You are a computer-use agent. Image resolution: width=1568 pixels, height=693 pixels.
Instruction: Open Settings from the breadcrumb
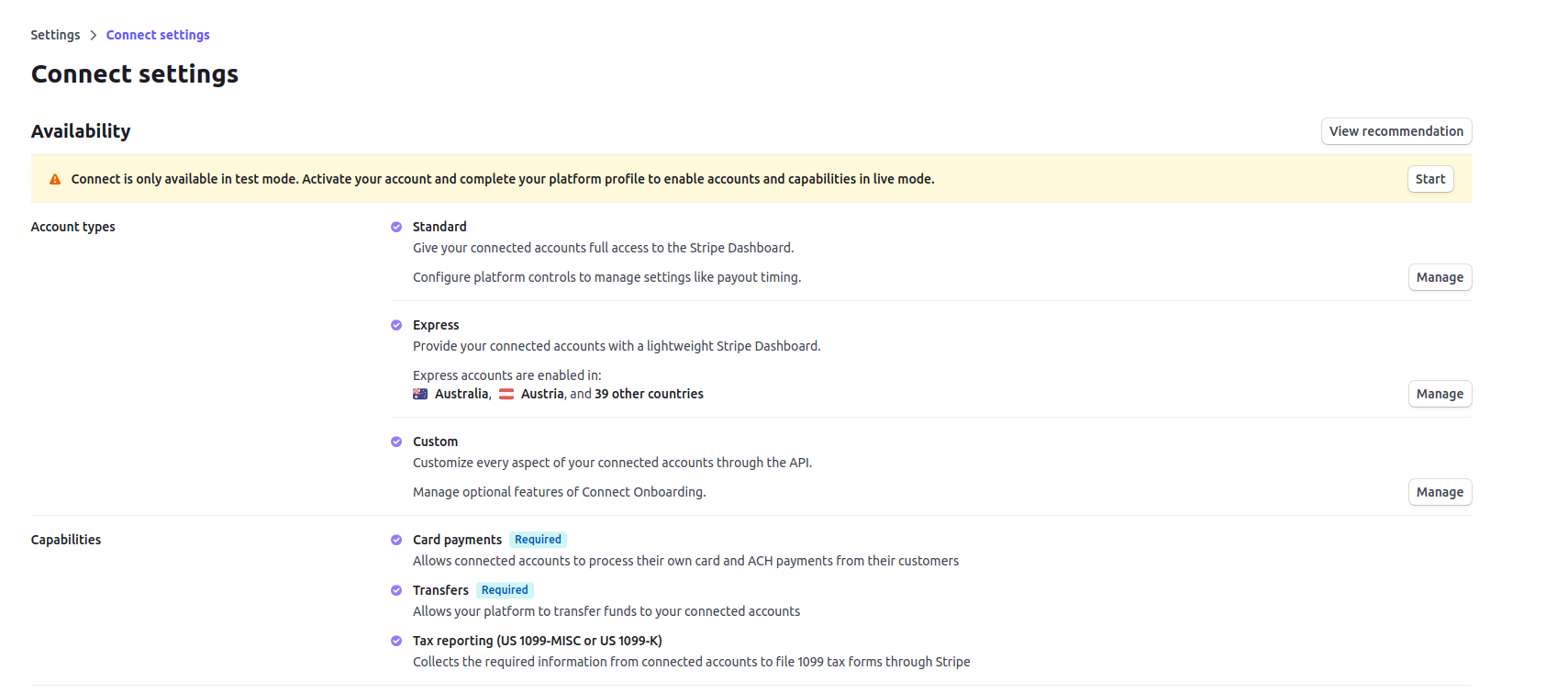point(55,35)
